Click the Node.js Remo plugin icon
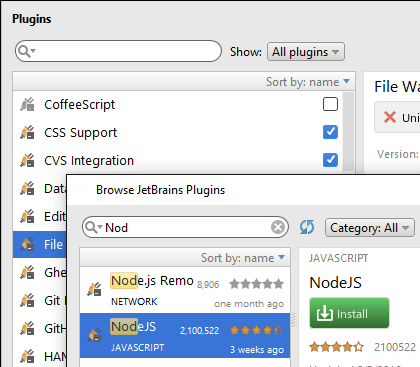420x367 pixels. (94, 289)
